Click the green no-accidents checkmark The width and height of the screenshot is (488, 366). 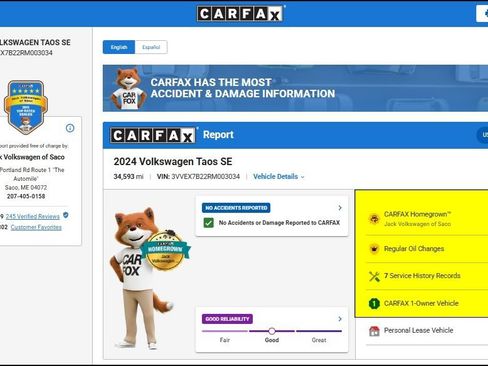click(209, 223)
